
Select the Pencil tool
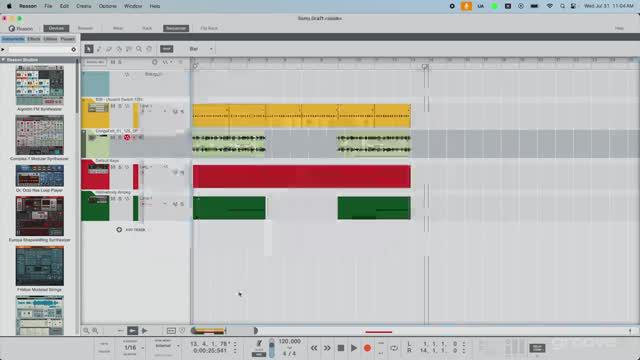[x=99, y=49]
